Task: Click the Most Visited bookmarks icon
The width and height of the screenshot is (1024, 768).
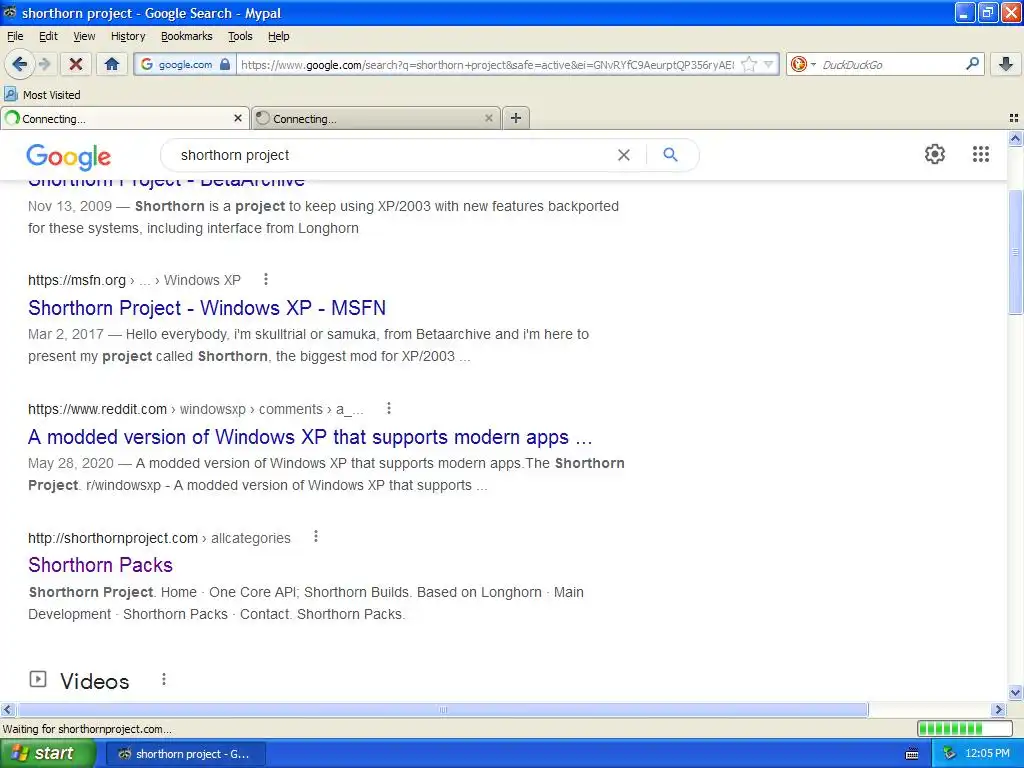Action: (x=11, y=94)
